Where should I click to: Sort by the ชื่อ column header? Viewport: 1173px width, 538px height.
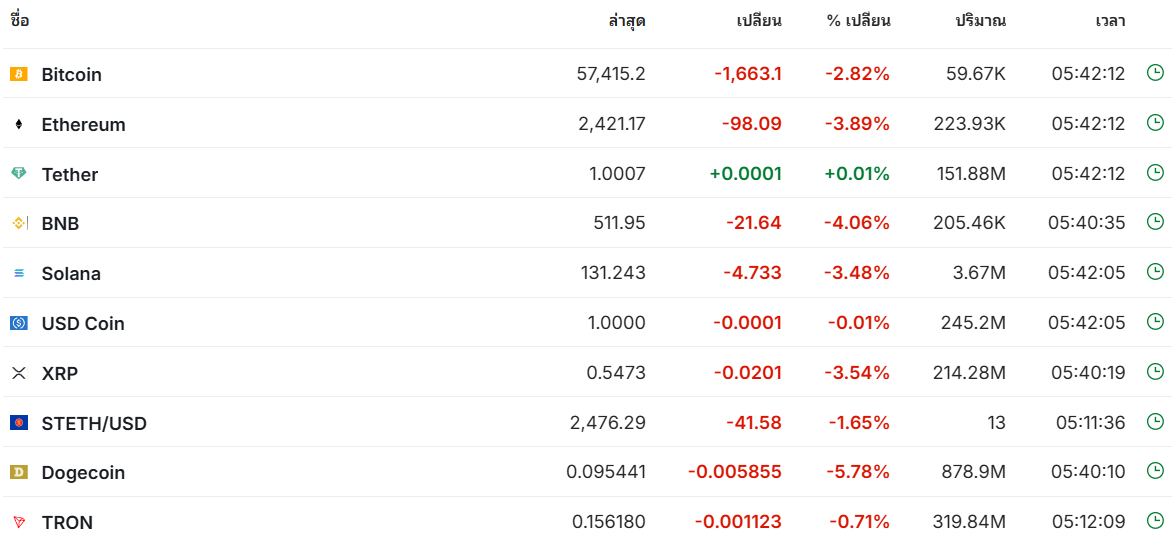20,20
